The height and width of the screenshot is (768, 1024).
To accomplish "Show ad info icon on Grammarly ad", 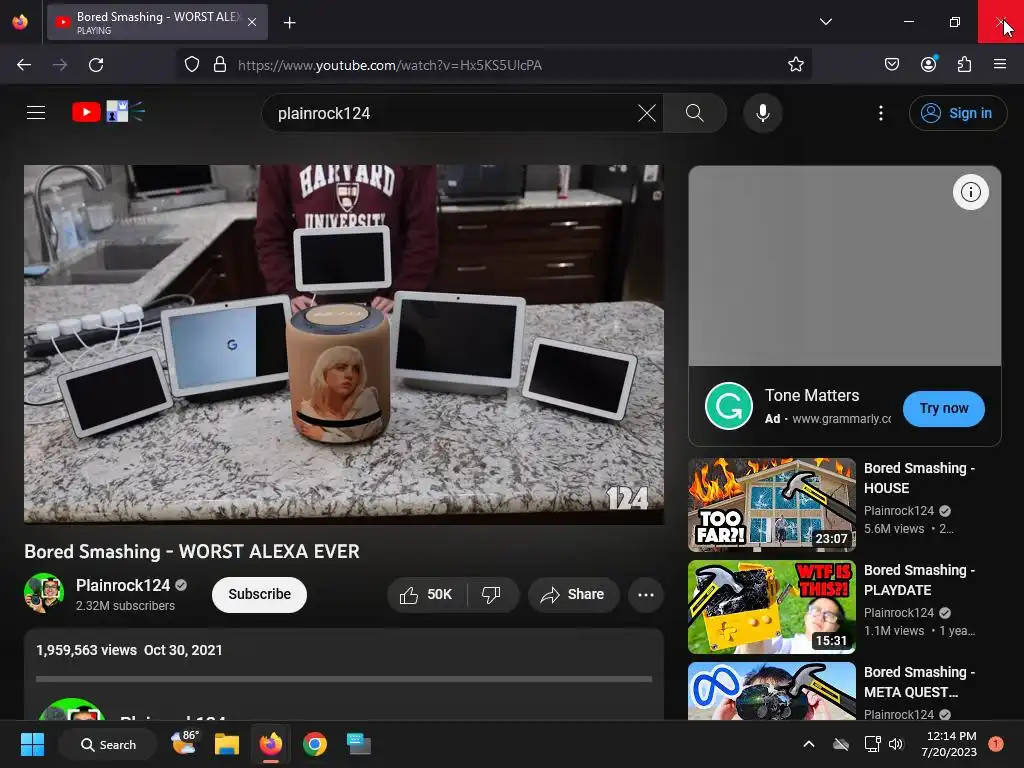I will (x=970, y=192).
